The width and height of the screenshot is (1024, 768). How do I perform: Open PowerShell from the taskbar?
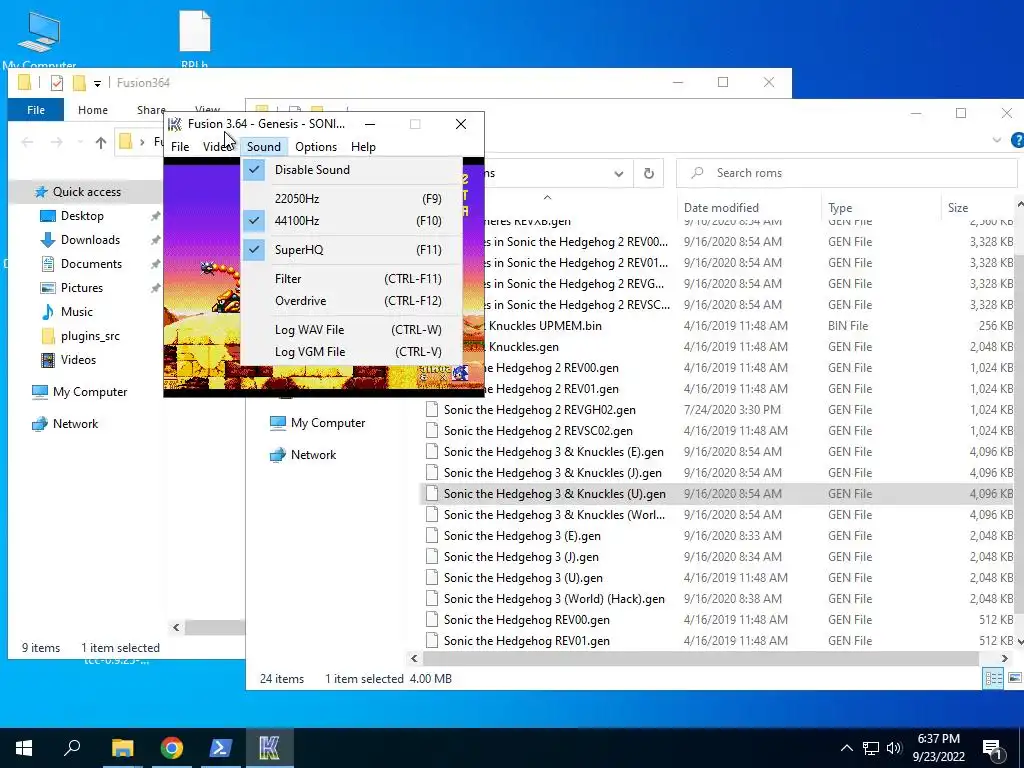(x=221, y=748)
